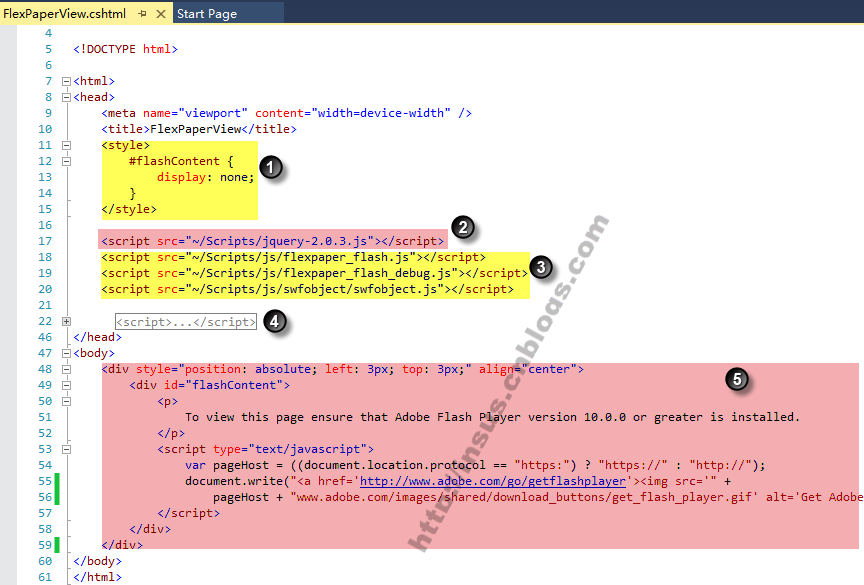Click the meta viewport tag line
The height and width of the screenshot is (585, 864).
coord(287,113)
